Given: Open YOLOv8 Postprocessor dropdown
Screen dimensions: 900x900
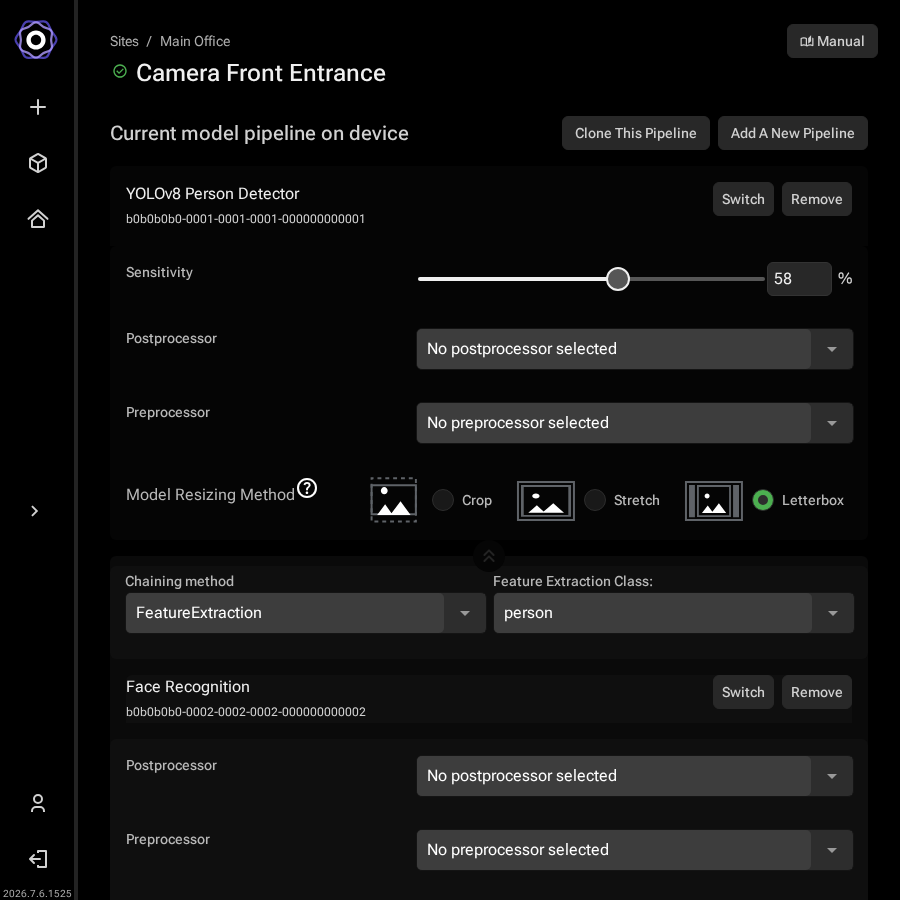Looking at the screenshot, I should [635, 349].
